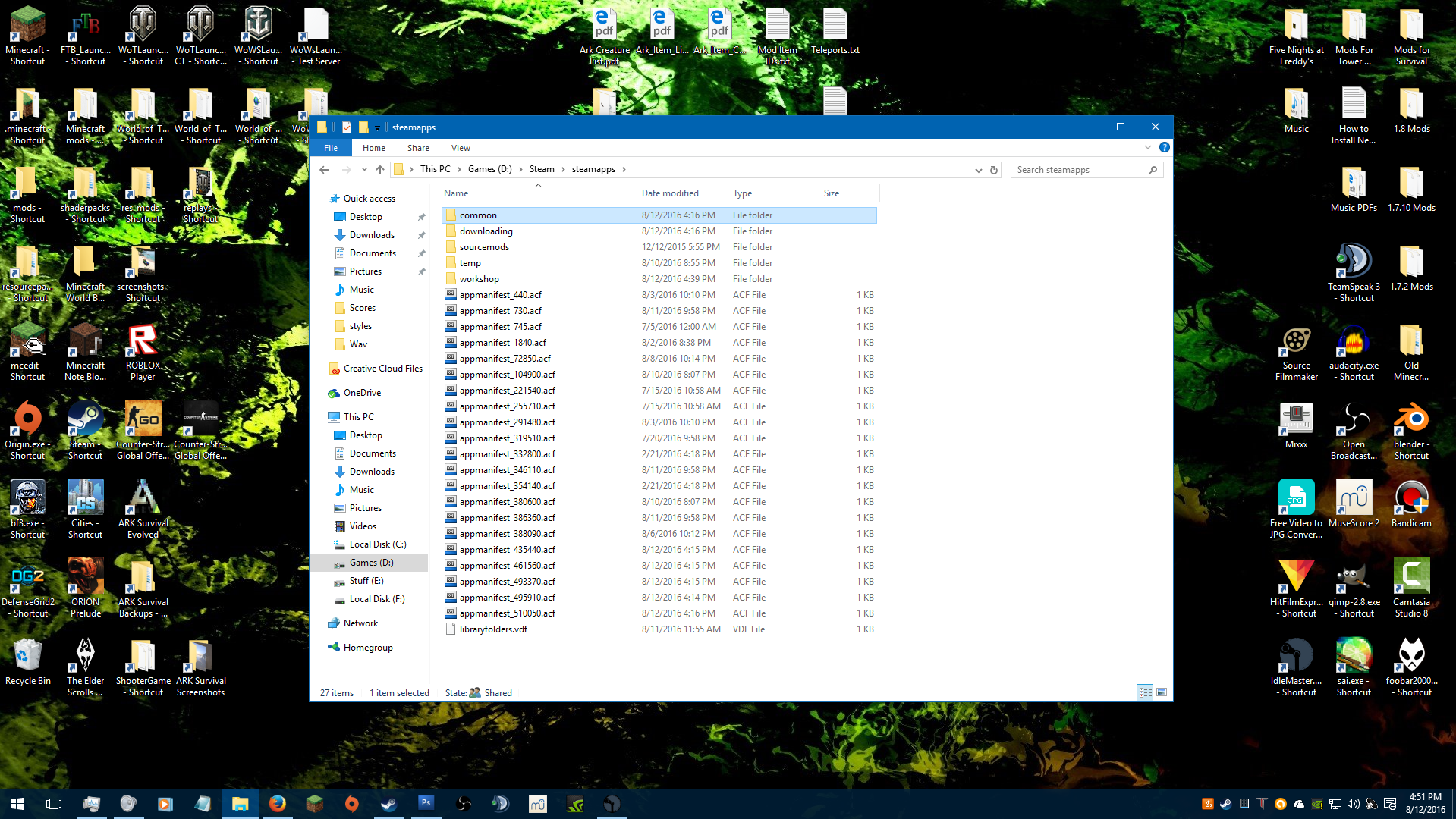Open the Help question mark icon

point(1164,148)
